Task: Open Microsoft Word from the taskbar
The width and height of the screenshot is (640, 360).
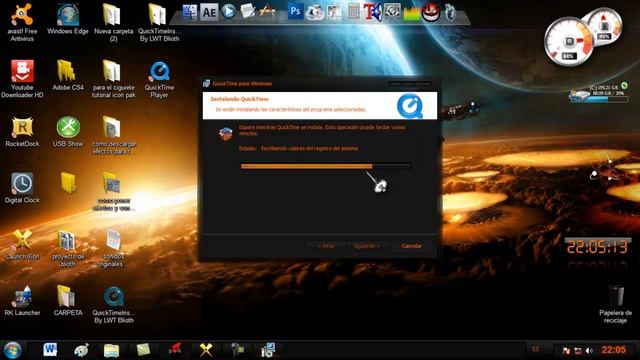Action: tap(50, 350)
